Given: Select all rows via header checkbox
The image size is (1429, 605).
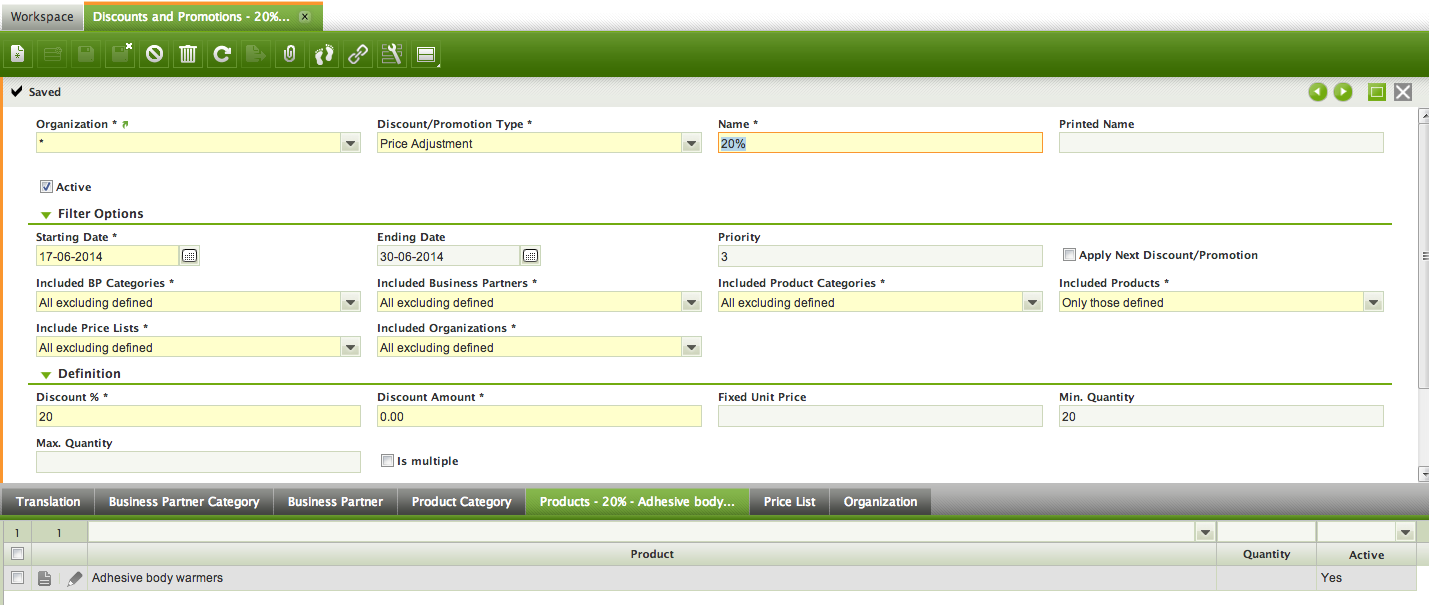Looking at the screenshot, I should pos(16,553).
